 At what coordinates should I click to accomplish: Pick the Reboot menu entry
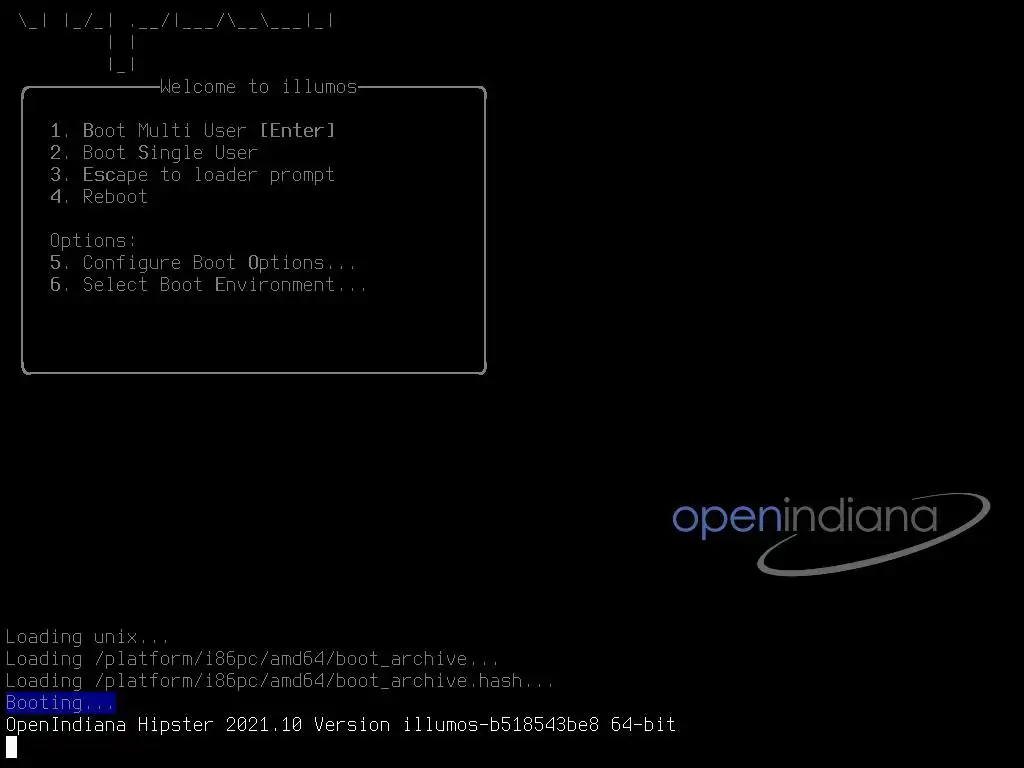pyautogui.click(x=99, y=197)
